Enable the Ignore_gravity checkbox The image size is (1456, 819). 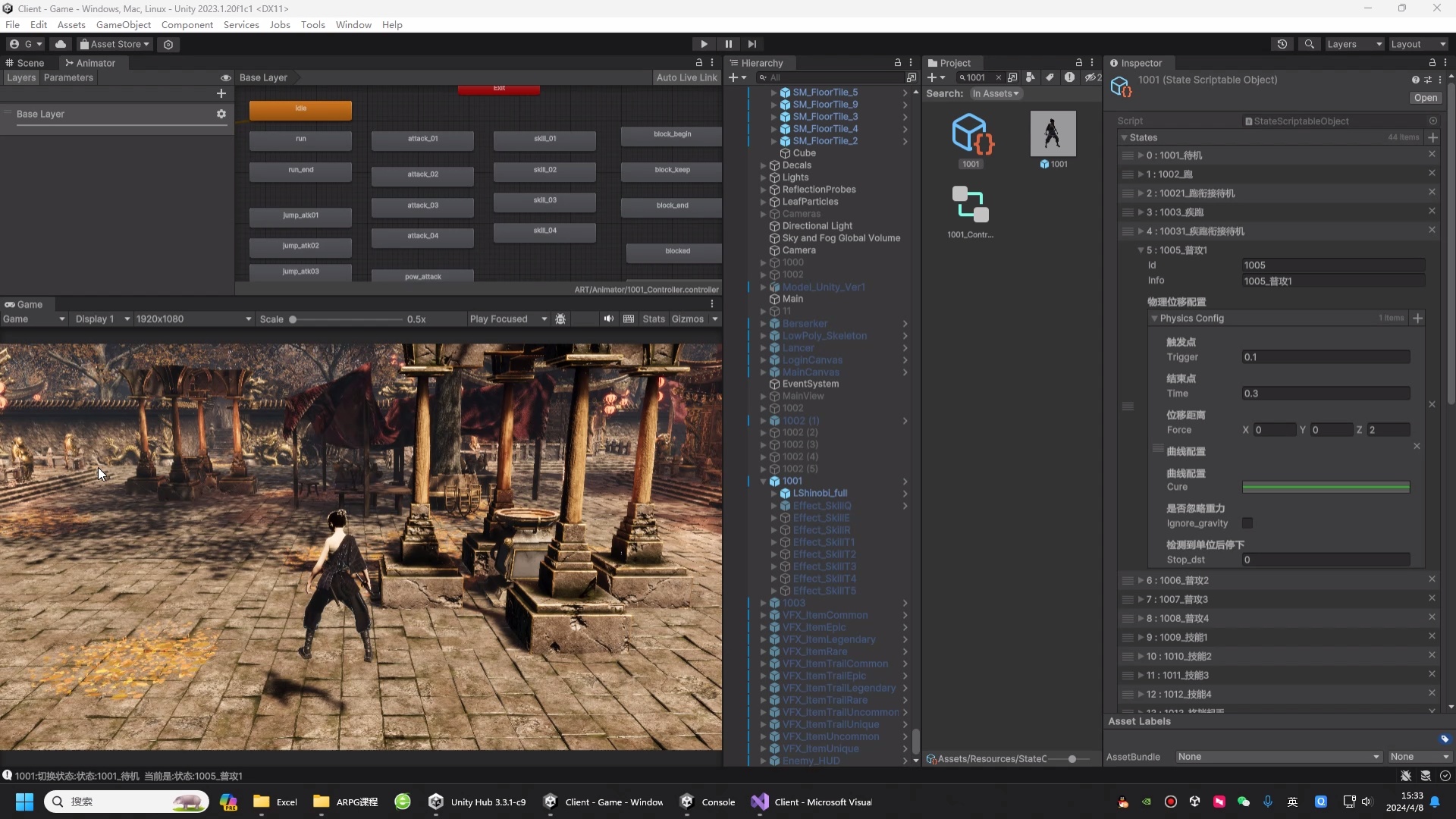tap(1247, 523)
